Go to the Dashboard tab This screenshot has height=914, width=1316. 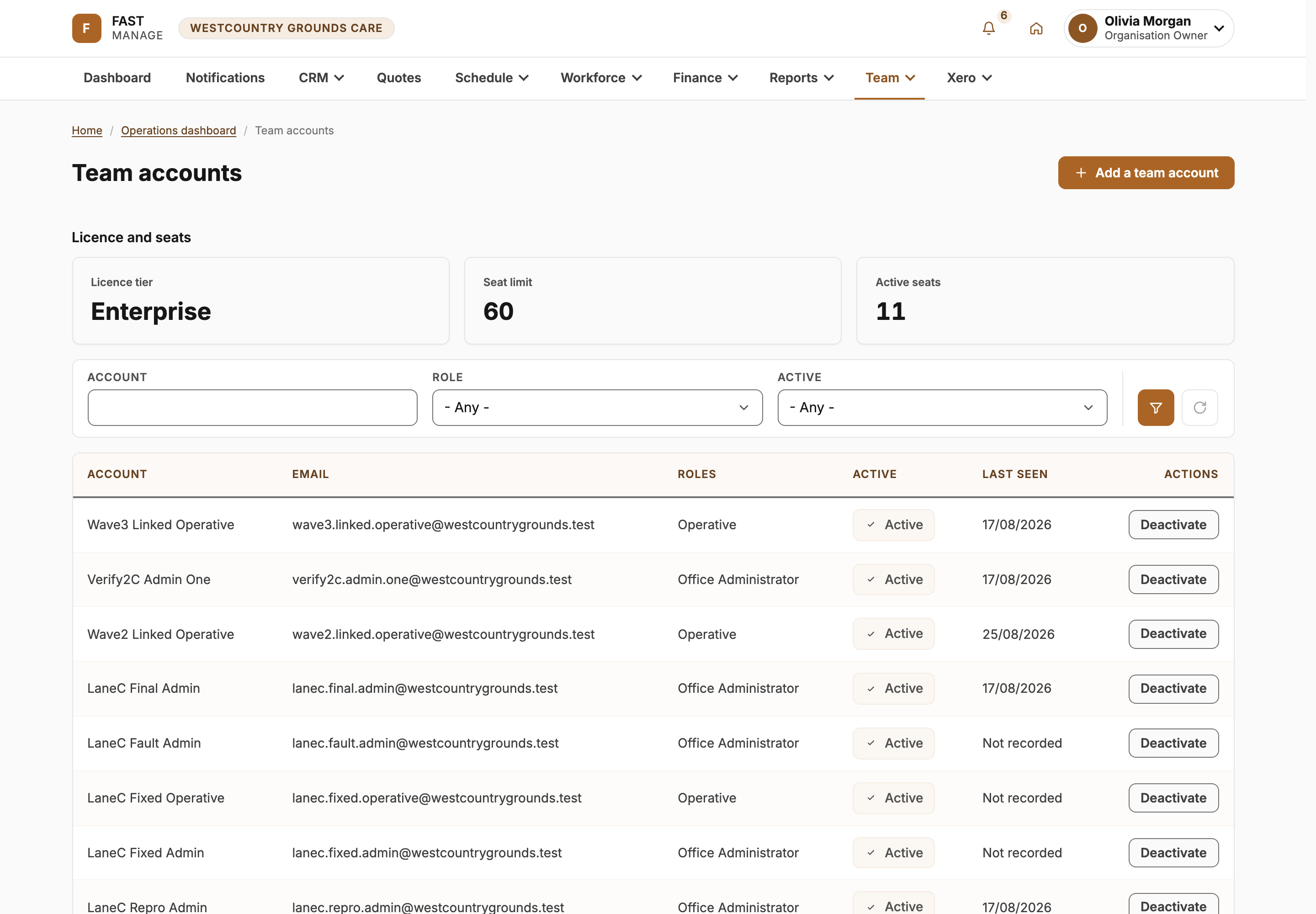(x=117, y=78)
